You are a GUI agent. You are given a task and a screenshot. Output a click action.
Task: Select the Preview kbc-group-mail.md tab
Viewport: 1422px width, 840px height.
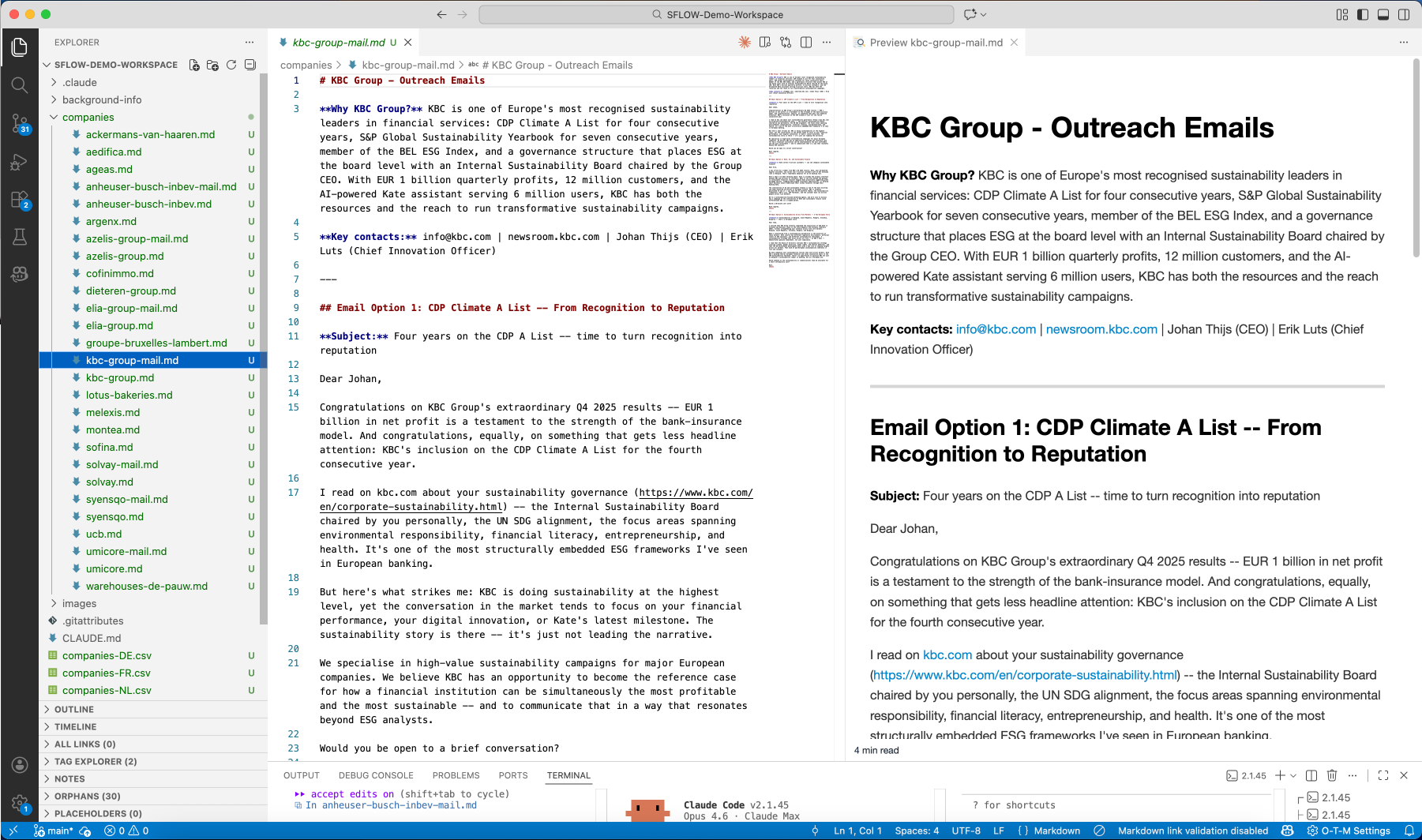coord(936,43)
